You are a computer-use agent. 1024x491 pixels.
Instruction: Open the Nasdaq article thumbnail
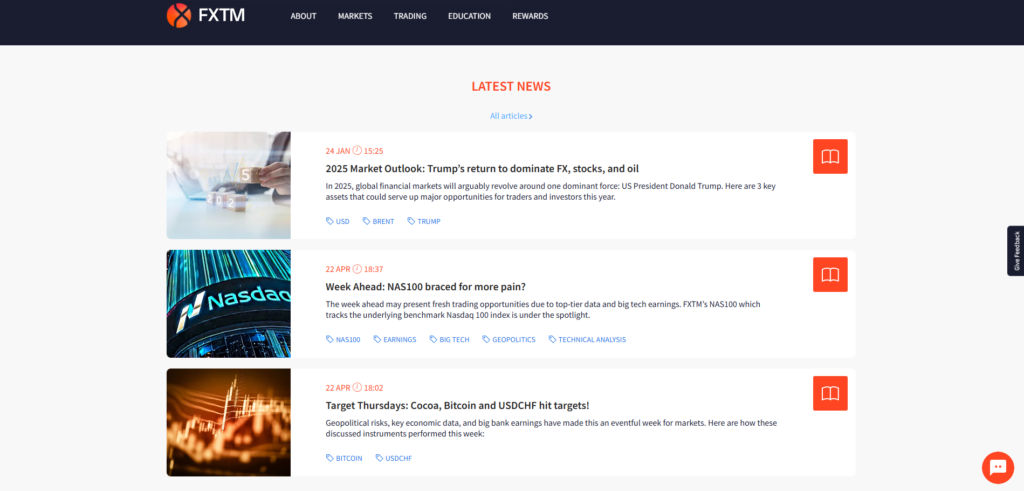228,304
